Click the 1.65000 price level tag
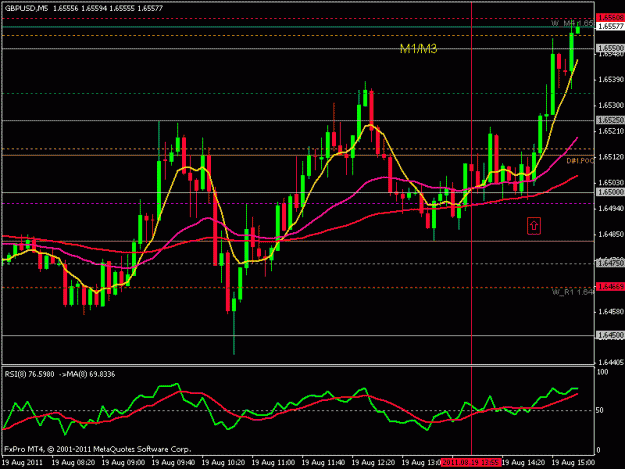Image resolution: width=625 pixels, height=469 pixels. [x=610, y=192]
